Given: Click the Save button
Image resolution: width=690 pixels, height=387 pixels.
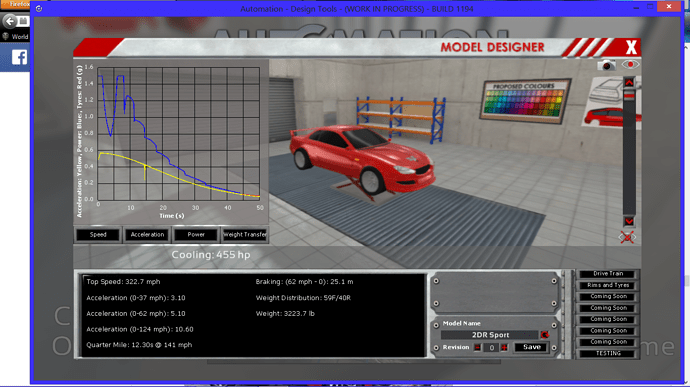Looking at the screenshot, I should click(531, 347).
